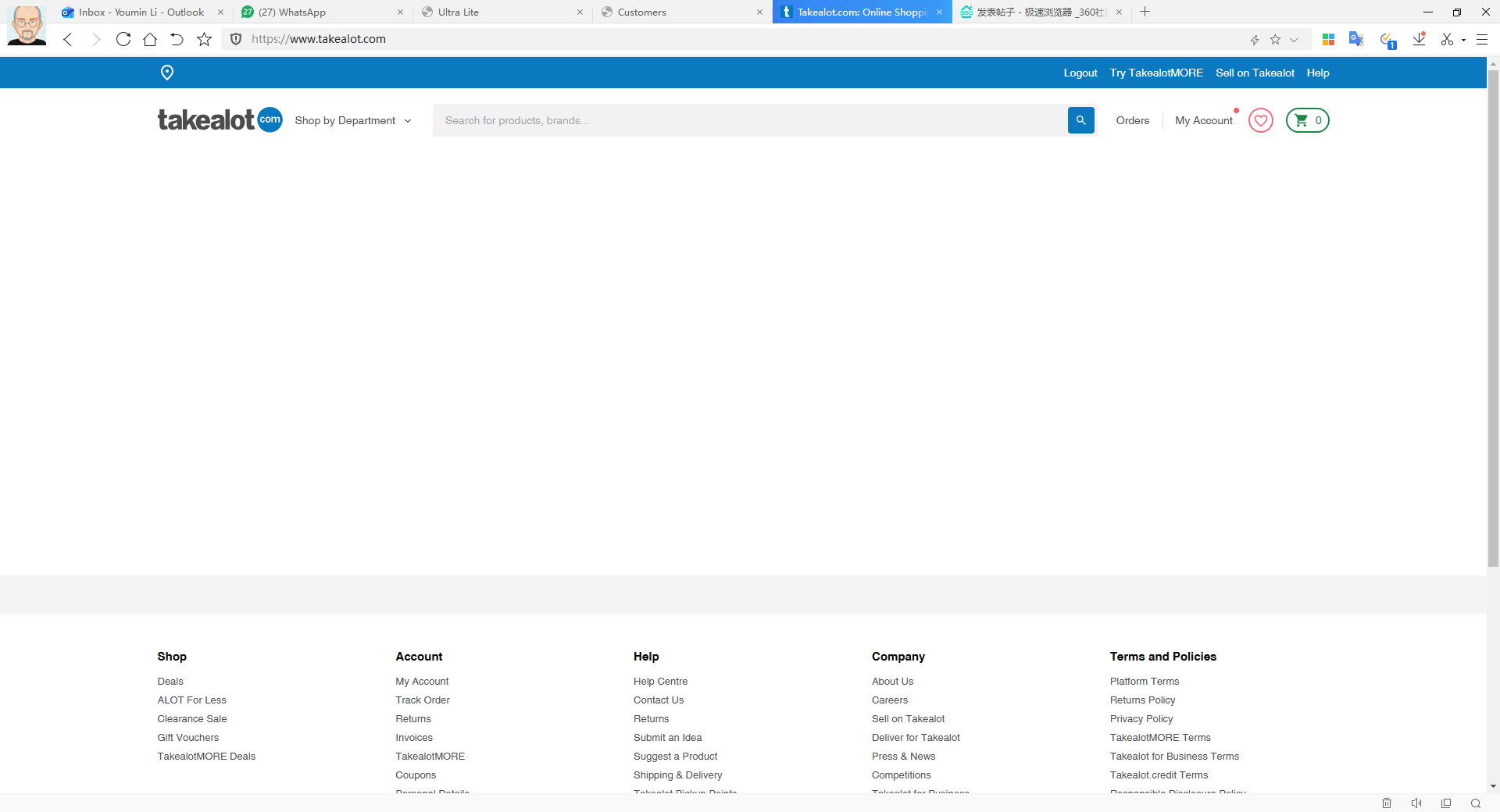This screenshot has width=1500, height=812.
Task: Click the Help Centre footer link
Action: tap(660, 682)
